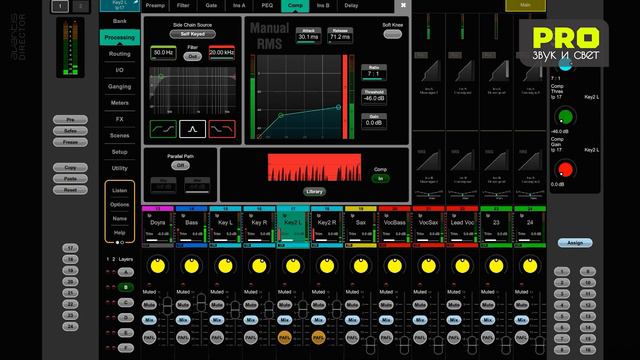Select layer A button
This screenshot has width=640, height=360.
point(126,272)
